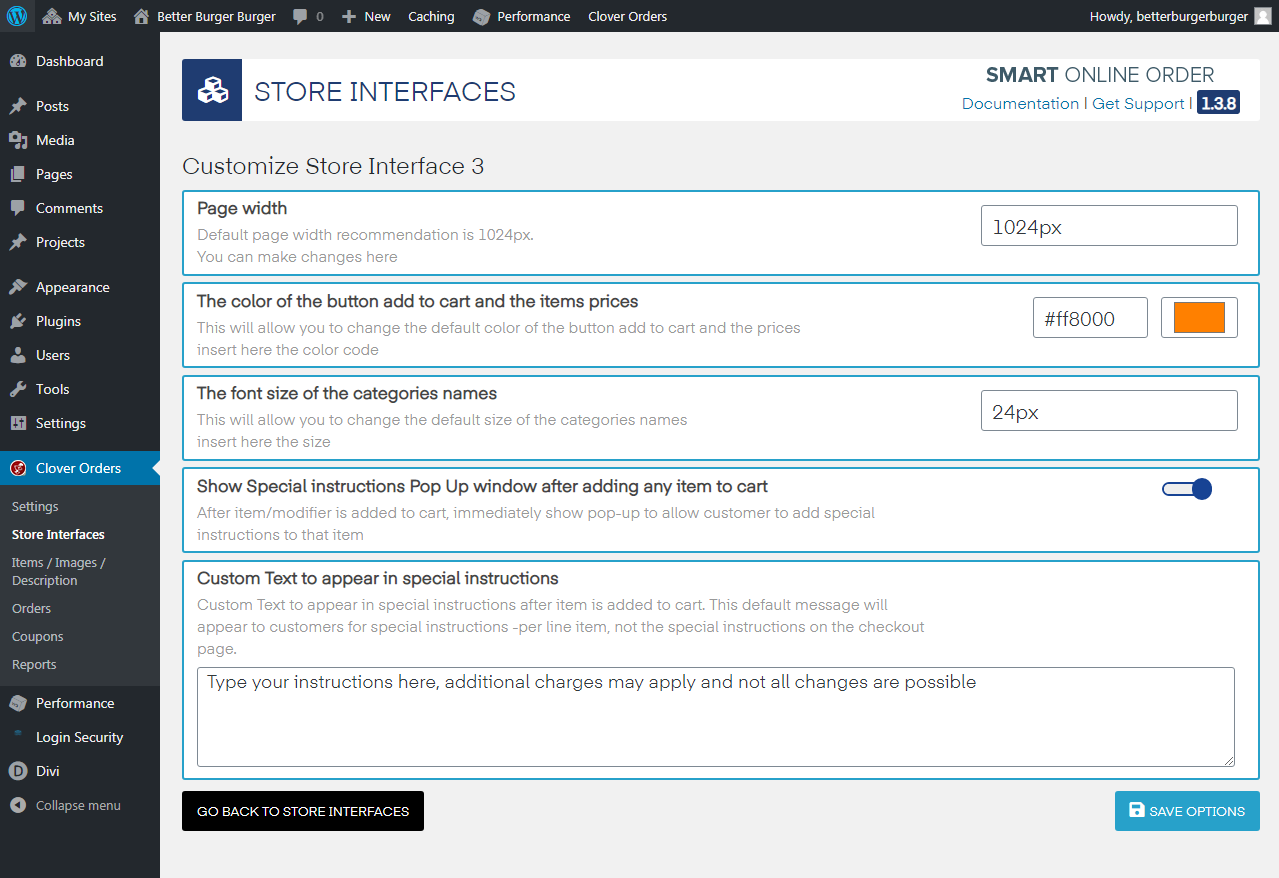The image size is (1279, 878).
Task: Click the WordPress logo icon
Action: [x=17, y=16]
